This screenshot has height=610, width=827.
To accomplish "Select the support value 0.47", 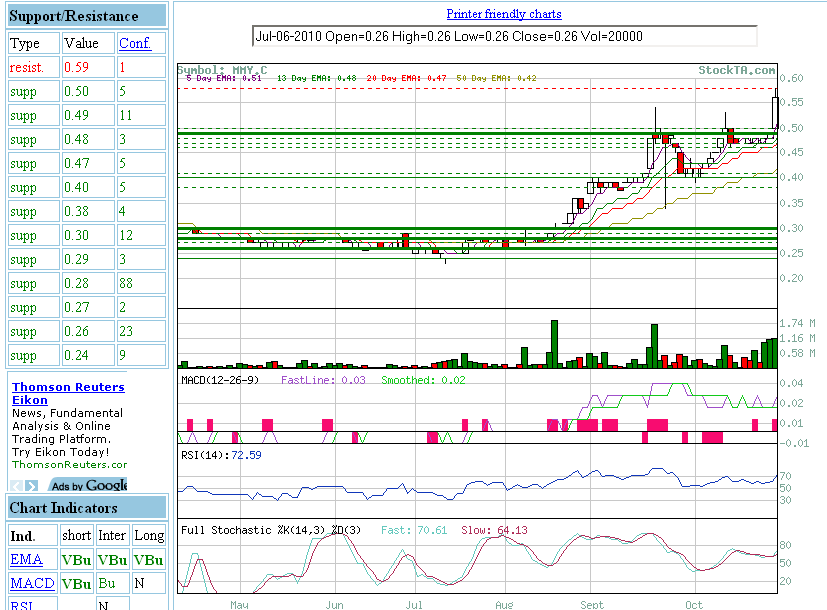I will click(88, 163).
